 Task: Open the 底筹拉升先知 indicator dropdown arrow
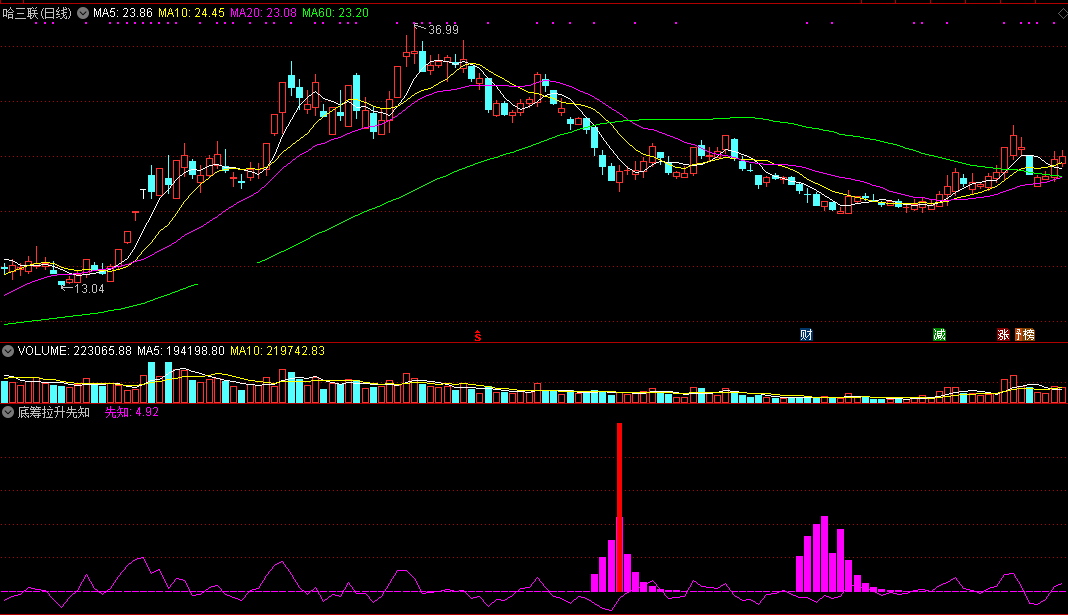click(x=8, y=412)
